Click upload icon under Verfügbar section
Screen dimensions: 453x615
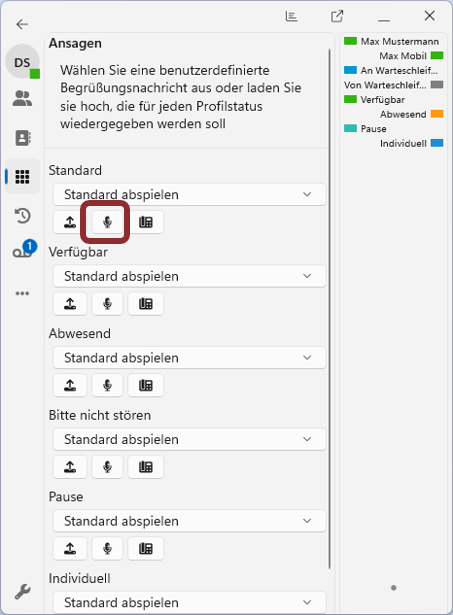(x=70, y=304)
